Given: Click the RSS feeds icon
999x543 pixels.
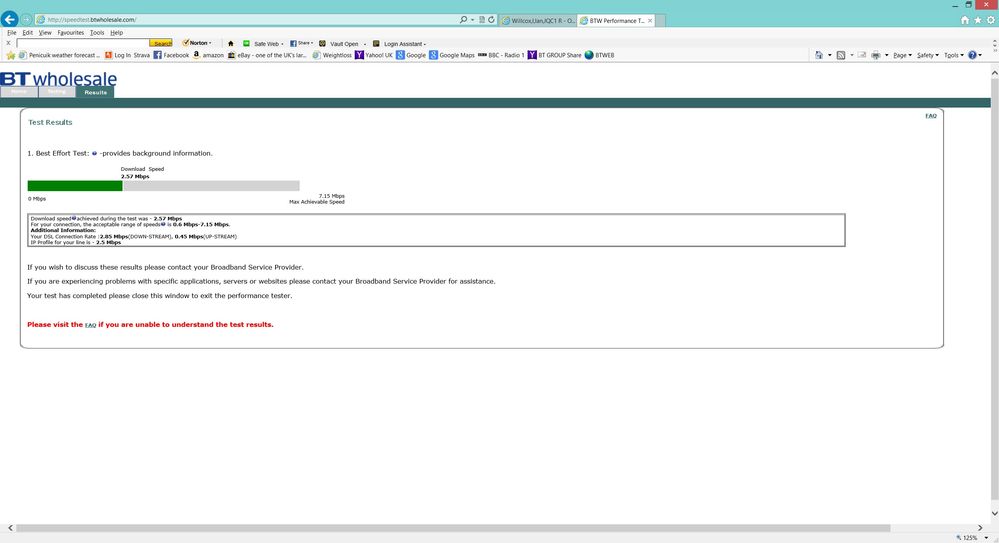Looking at the screenshot, I should click(x=841, y=55).
